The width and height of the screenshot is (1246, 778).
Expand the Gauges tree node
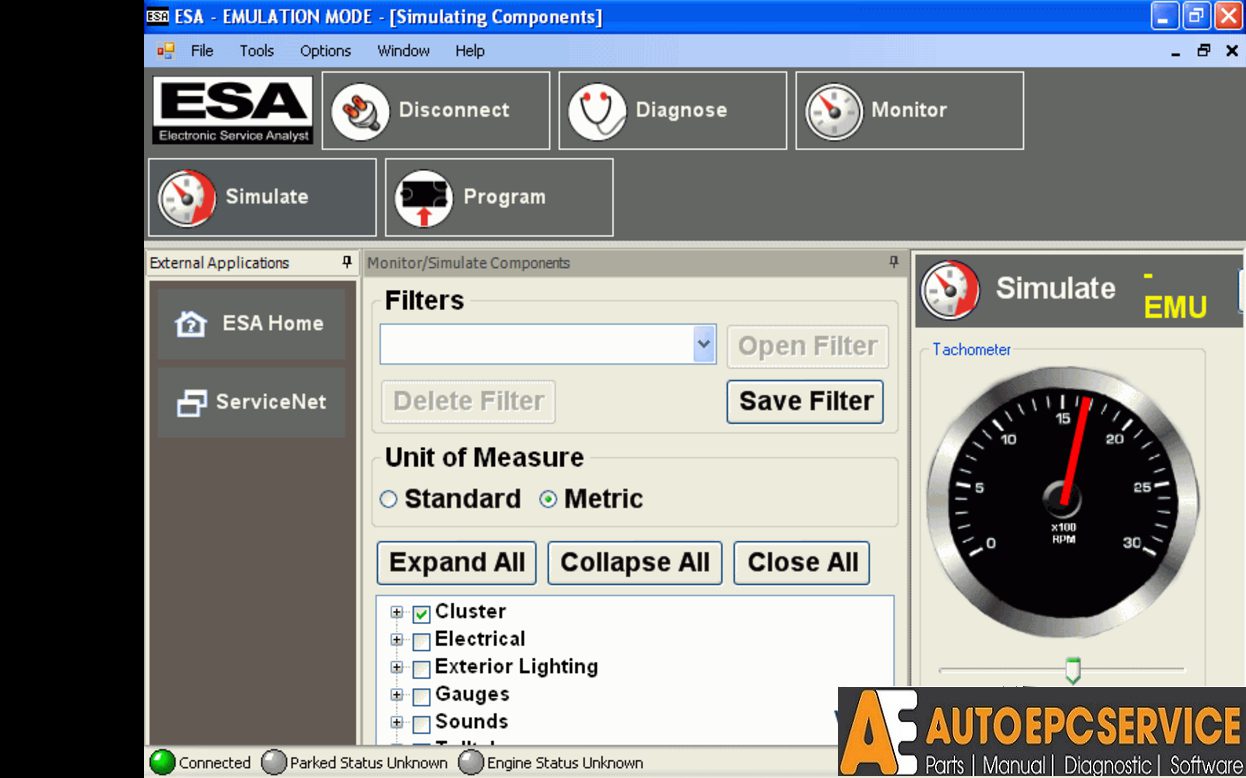click(397, 695)
